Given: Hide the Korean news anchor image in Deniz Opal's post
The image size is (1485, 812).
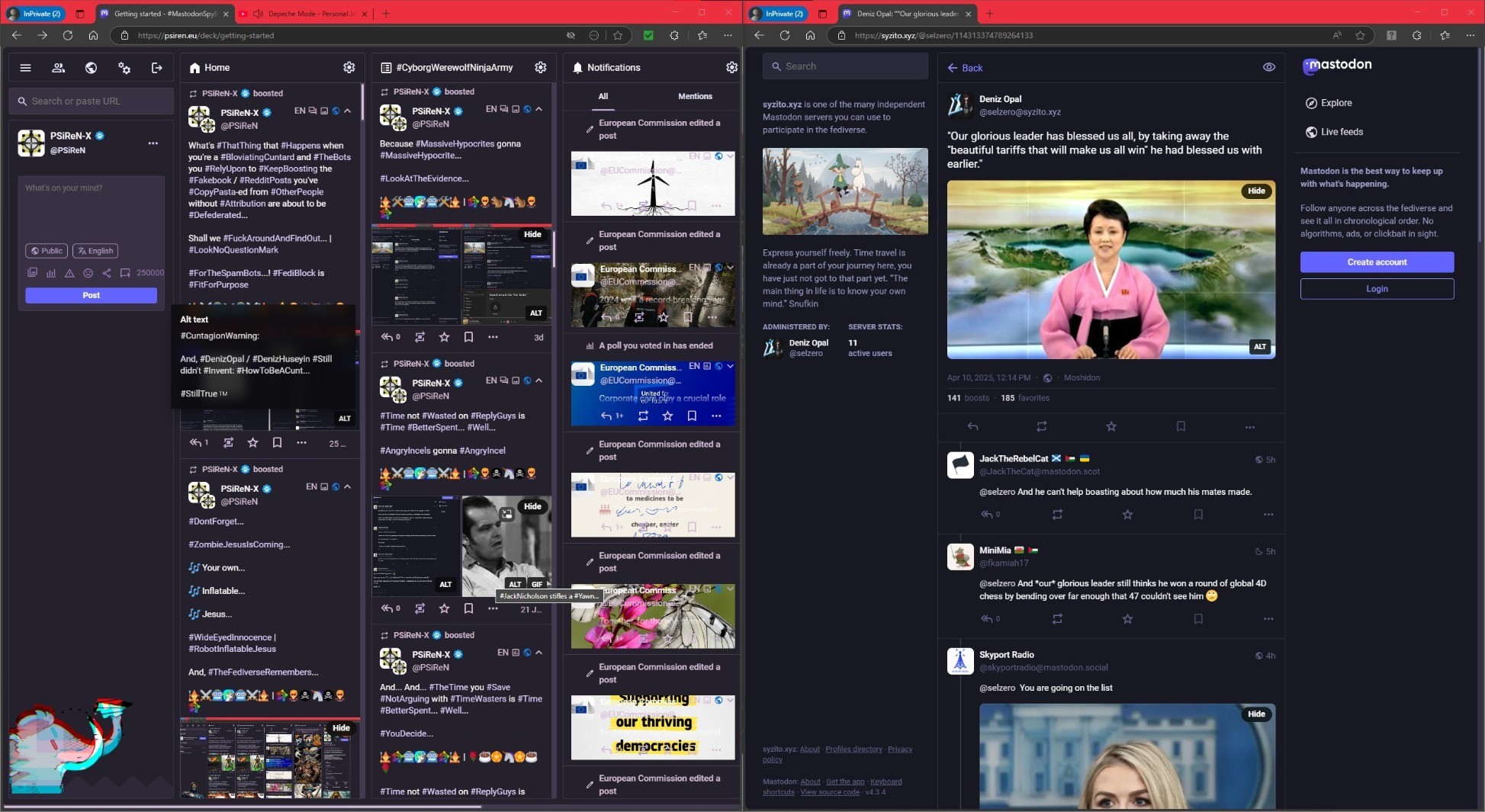Looking at the screenshot, I should 1256,191.
